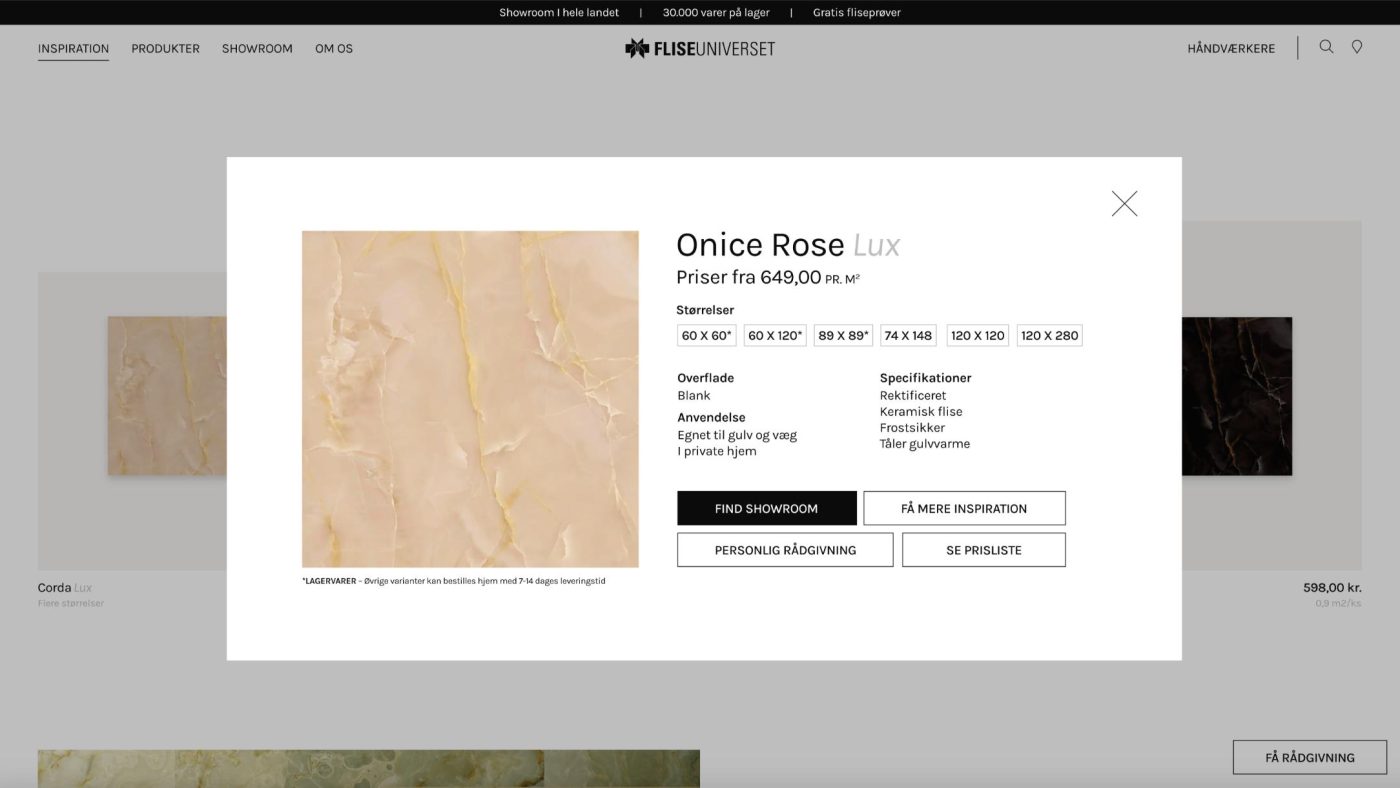Select the 120 X 120 size option
Image resolution: width=1400 pixels, height=788 pixels.
pos(977,336)
